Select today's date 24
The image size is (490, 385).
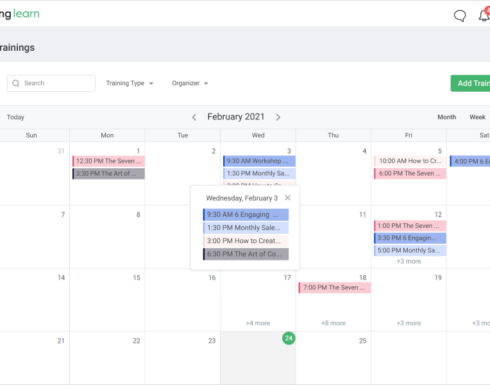click(289, 338)
